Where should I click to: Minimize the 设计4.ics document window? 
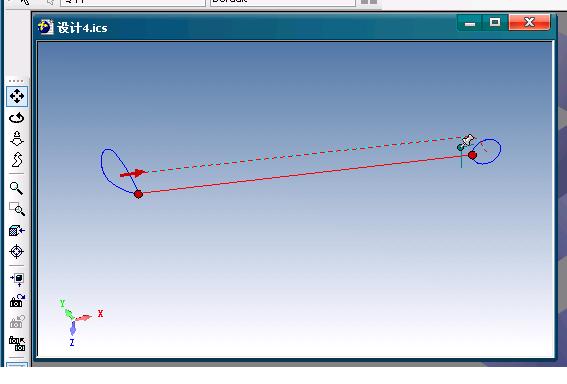point(469,23)
